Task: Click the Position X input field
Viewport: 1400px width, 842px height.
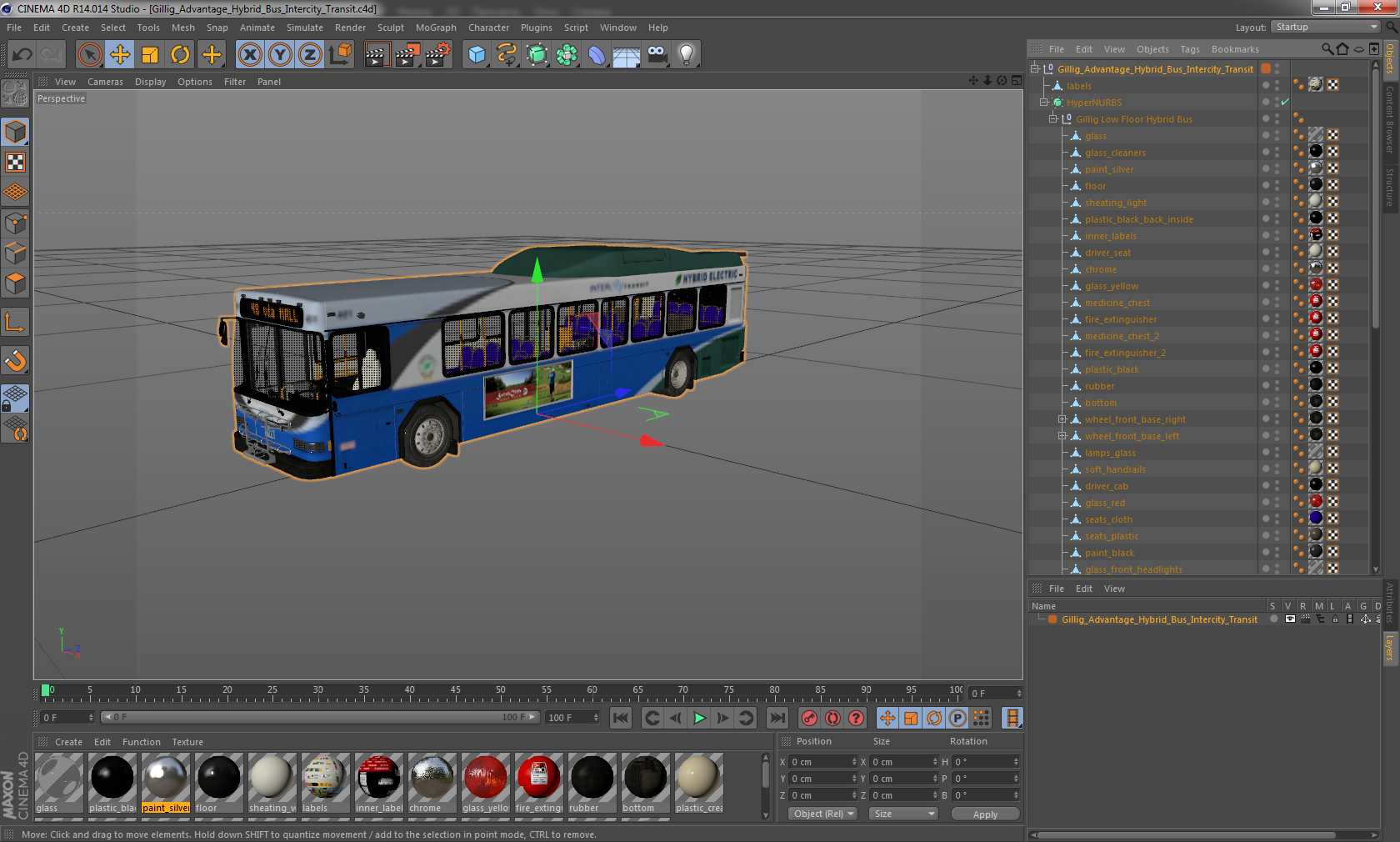Action: pos(822,762)
